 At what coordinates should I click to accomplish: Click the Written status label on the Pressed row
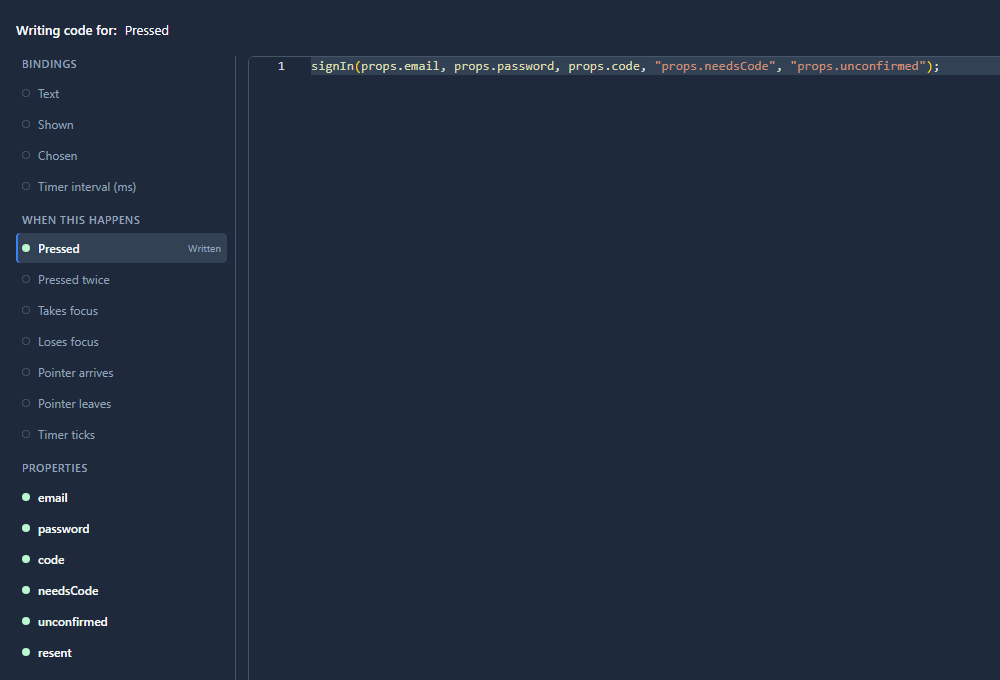204,249
